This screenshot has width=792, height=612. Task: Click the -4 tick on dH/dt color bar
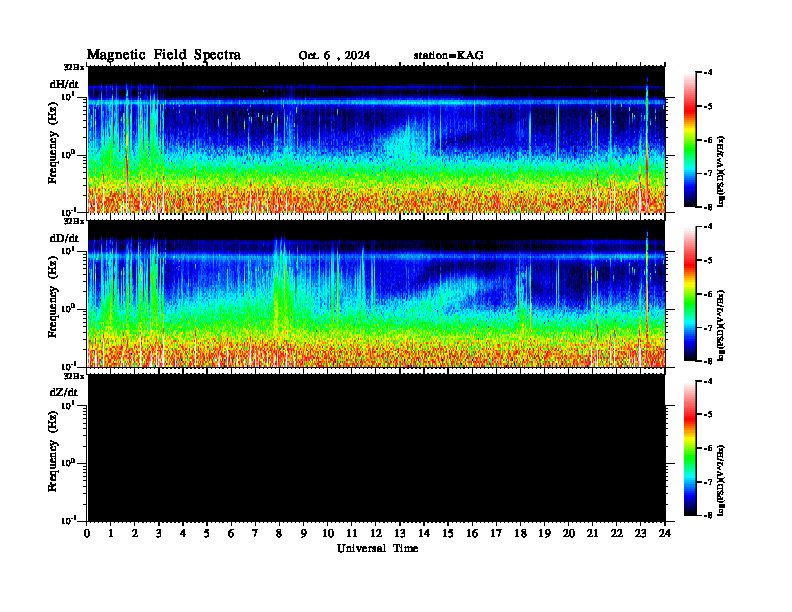(708, 73)
